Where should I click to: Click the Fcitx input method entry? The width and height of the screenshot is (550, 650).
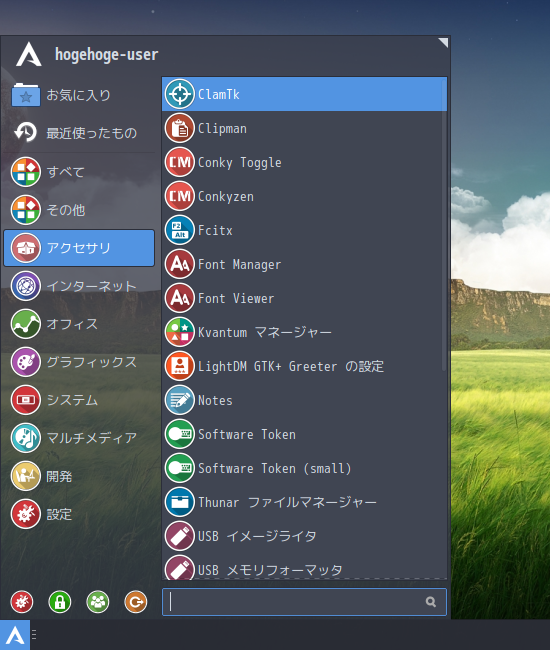click(x=304, y=230)
